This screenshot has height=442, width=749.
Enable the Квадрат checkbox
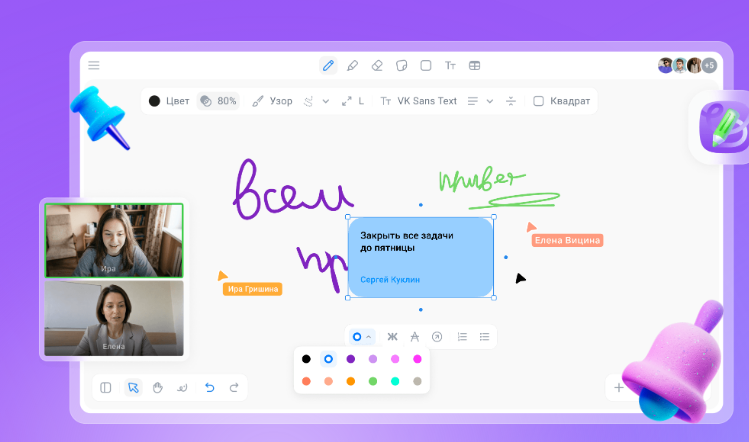538,101
